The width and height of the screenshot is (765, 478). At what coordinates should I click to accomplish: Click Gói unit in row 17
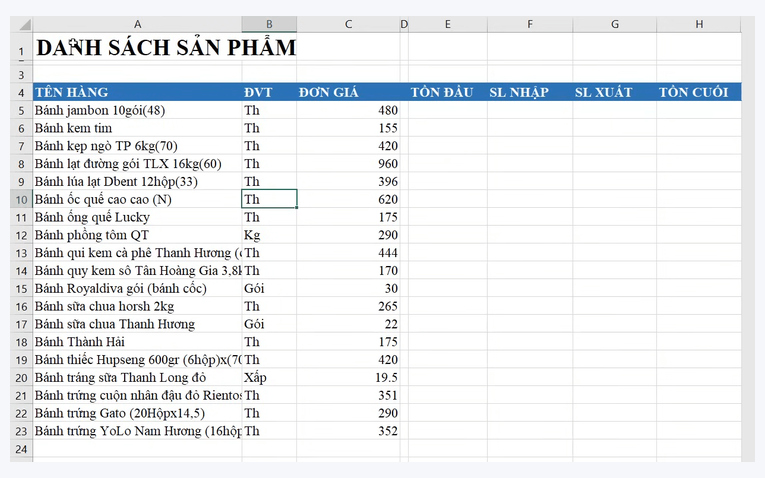[269, 324]
